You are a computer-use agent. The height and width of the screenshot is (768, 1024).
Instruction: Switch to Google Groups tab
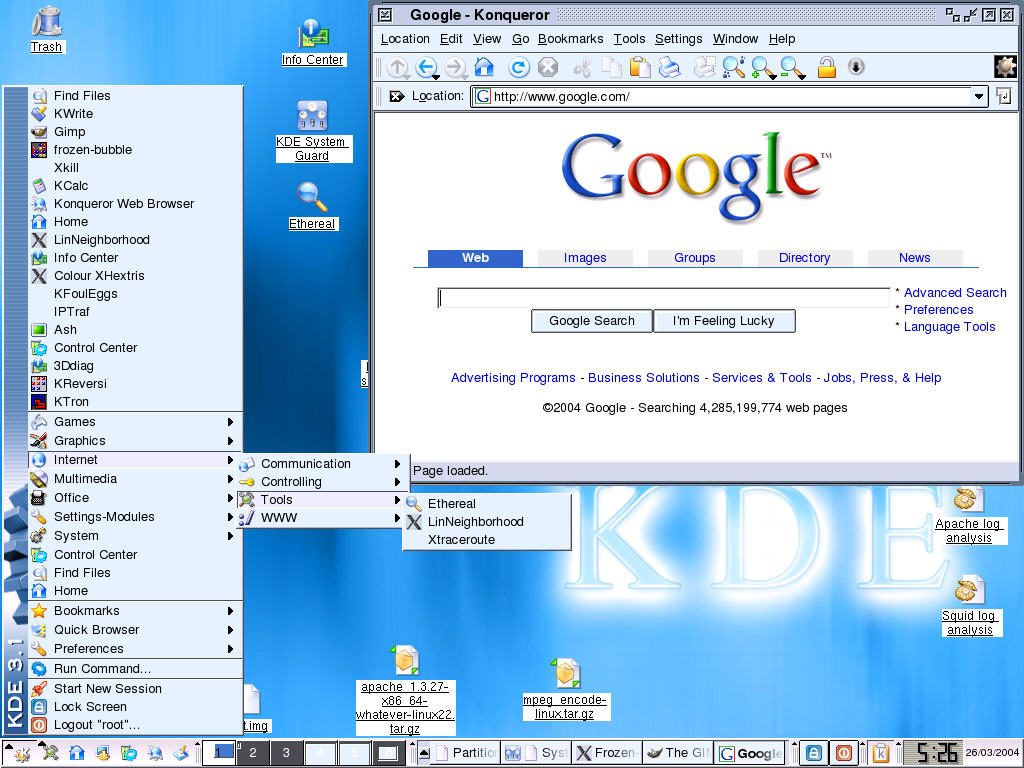click(x=695, y=258)
